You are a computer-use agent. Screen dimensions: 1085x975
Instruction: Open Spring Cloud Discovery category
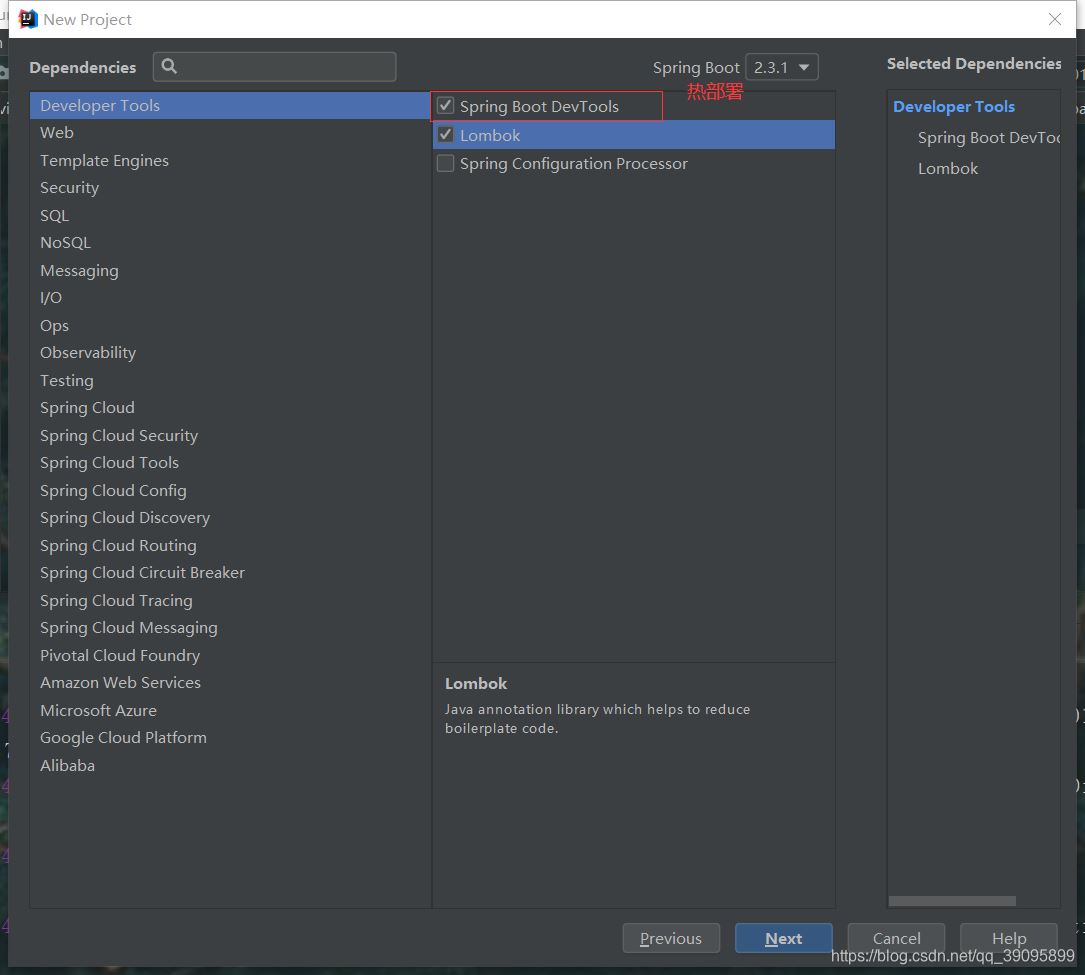pyautogui.click(x=230, y=518)
